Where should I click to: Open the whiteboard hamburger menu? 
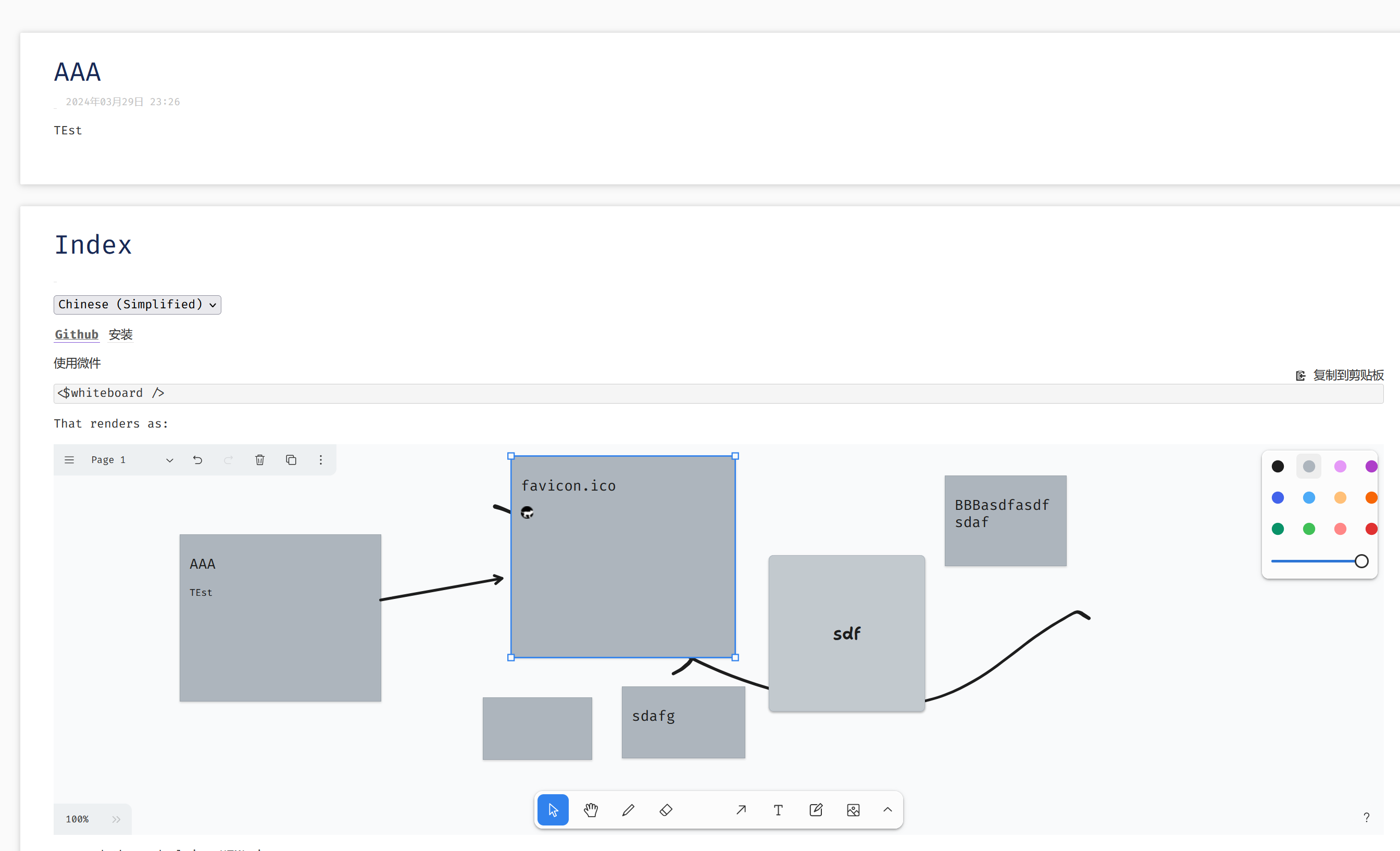point(69,459)
